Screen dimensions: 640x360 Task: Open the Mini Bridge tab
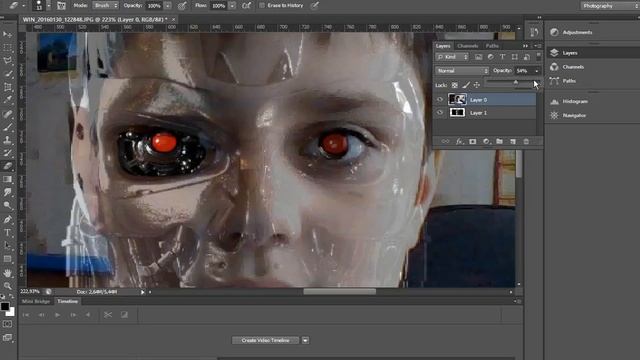(36, 301)
